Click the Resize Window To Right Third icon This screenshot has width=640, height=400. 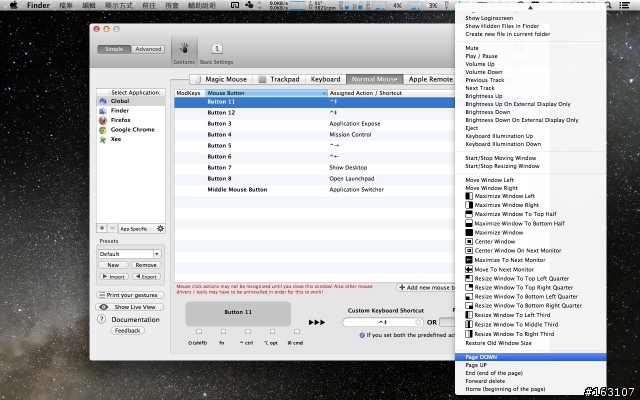469,334
